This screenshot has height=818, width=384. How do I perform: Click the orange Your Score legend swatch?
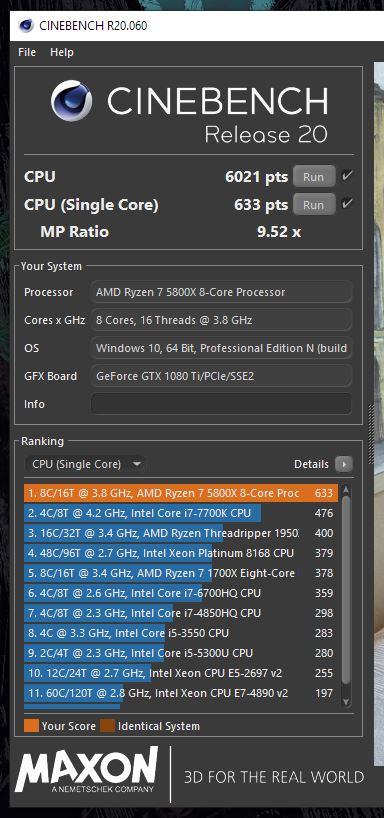tap(31, 726)
